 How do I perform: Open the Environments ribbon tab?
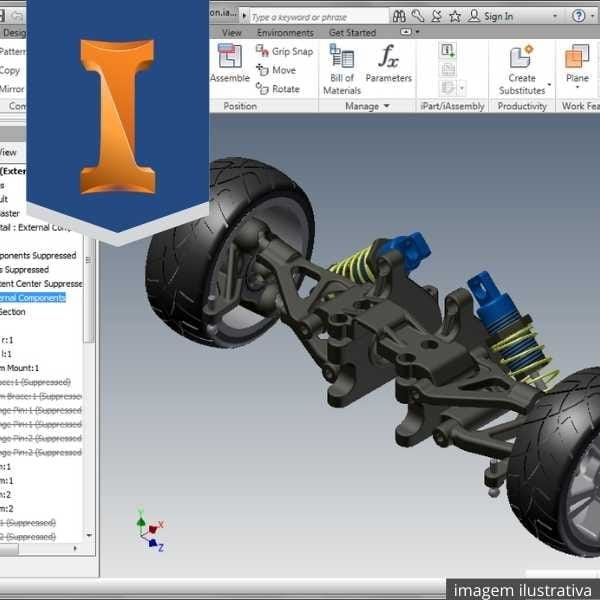coord(285,33)
